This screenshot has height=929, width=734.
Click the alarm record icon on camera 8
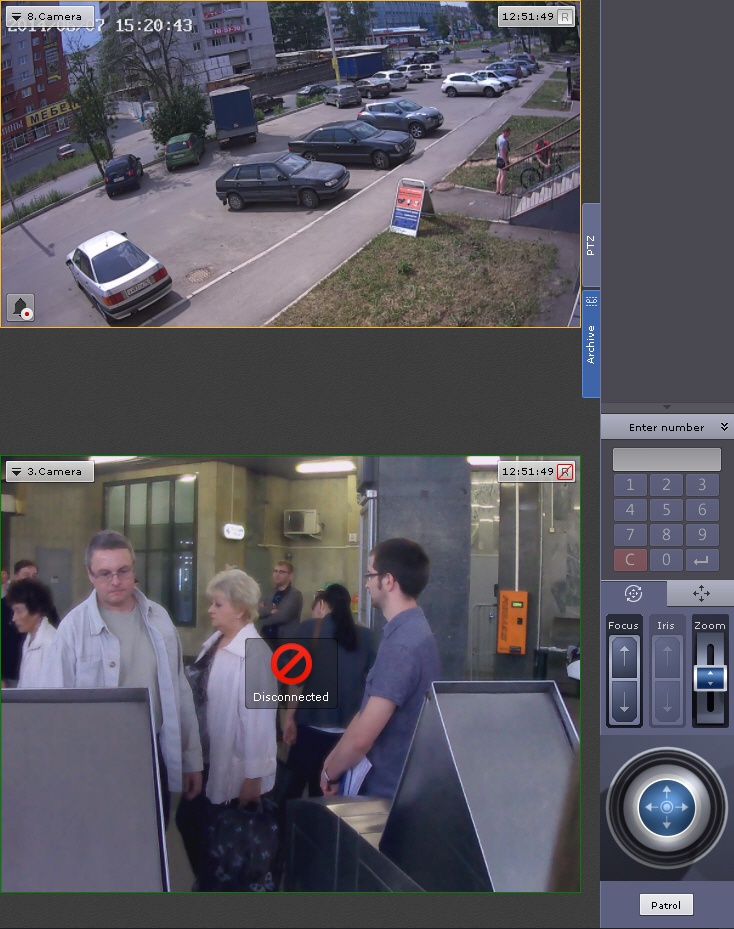pyautogui.click(x=21, y=307)
